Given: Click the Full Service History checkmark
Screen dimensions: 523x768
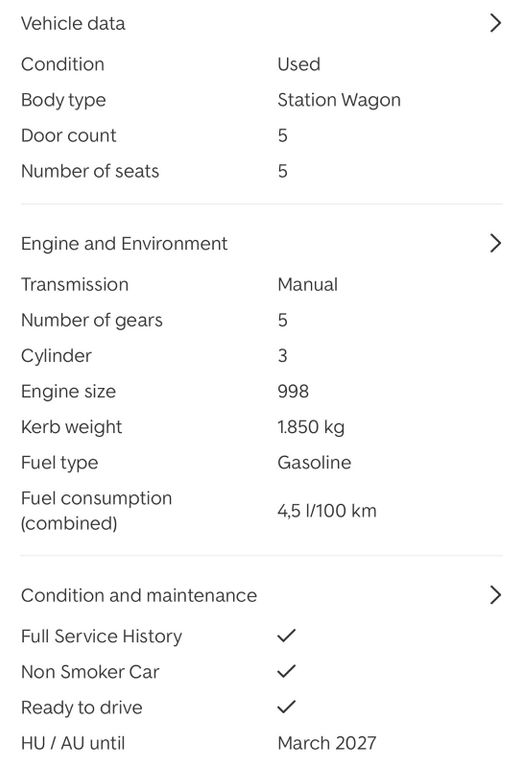Looking at the screenshot, I should click(286, 636).
